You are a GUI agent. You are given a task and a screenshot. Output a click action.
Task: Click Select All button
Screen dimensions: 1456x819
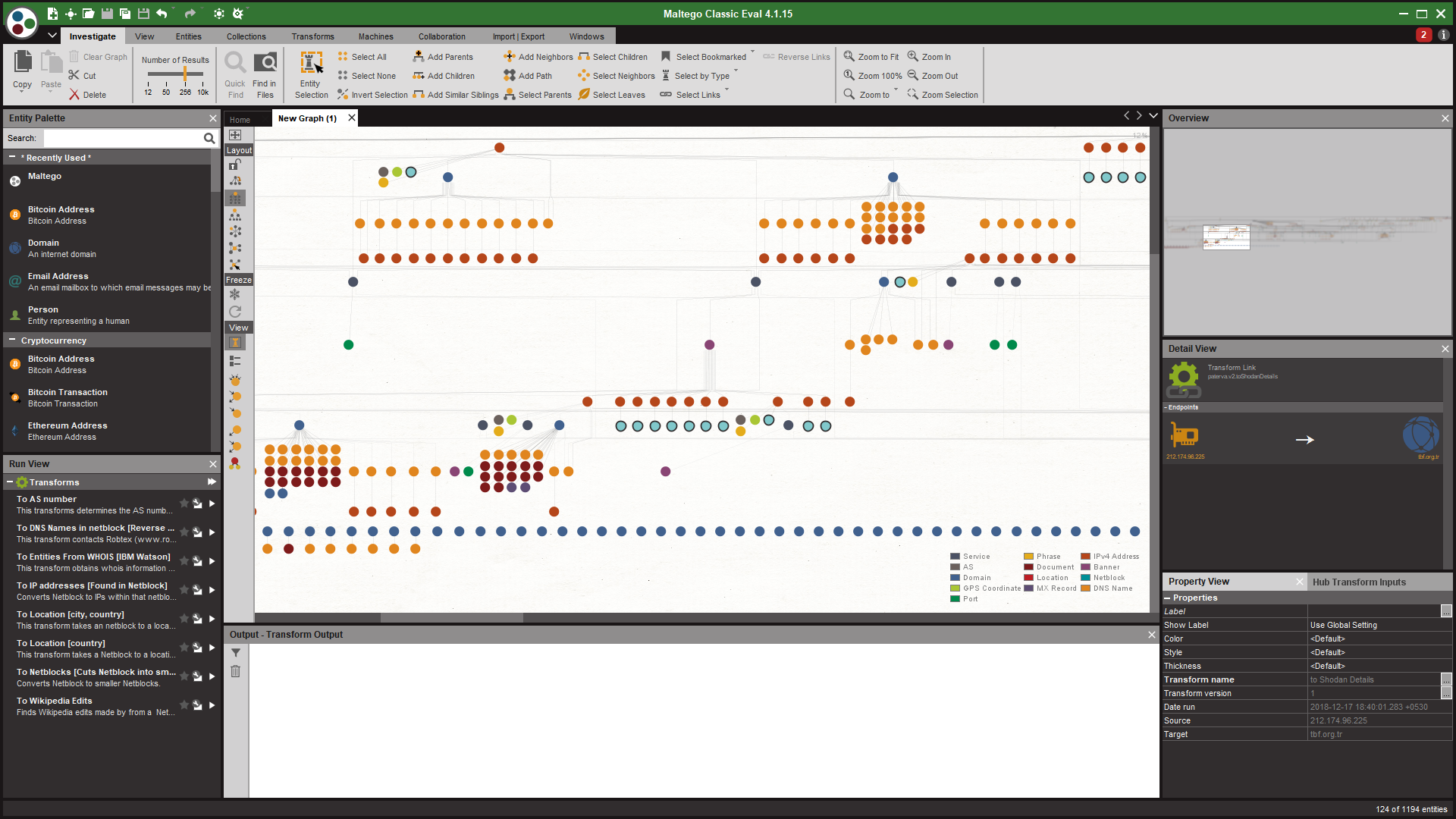pyautogui.click(x=362, y=56)
